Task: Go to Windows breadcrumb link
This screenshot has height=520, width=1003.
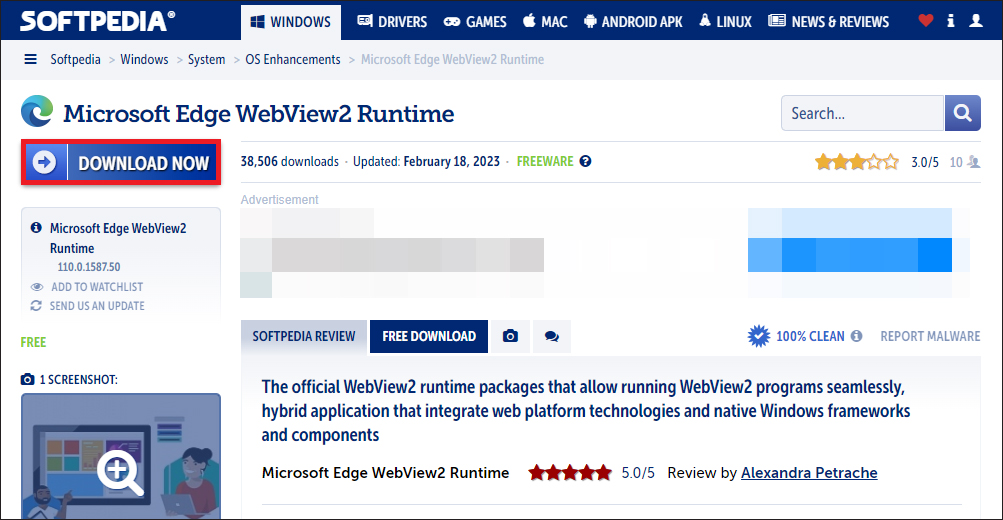Action: coord(145,59)
